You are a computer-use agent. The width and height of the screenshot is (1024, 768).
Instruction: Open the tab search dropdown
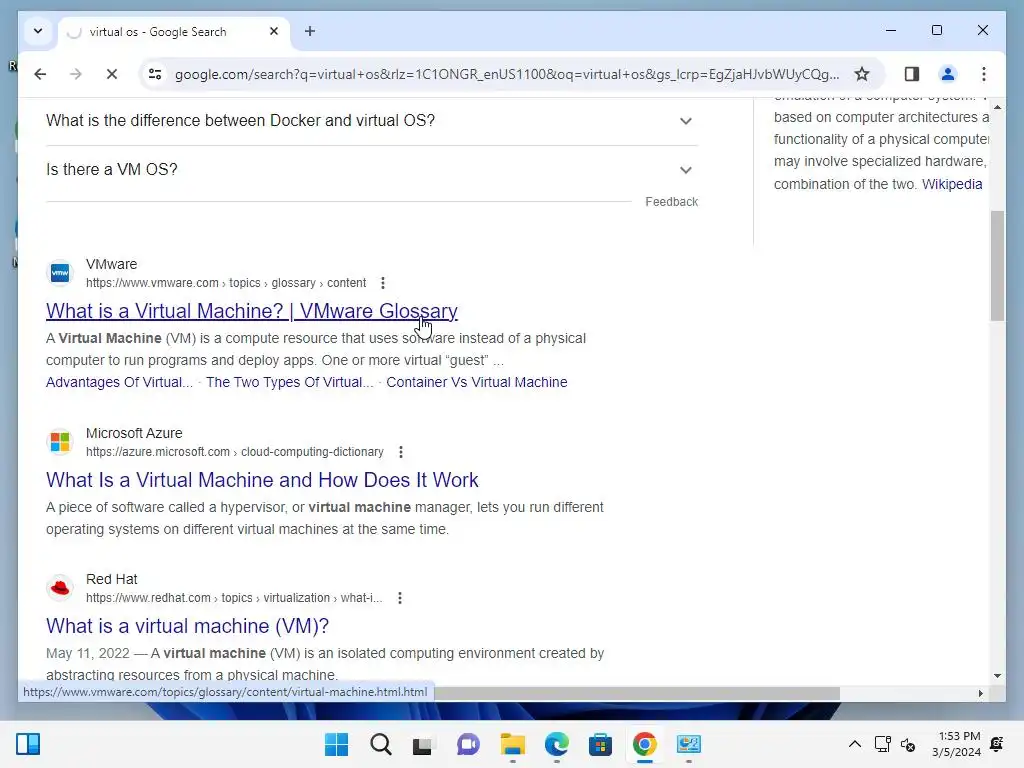pyautogui.click(x=38, y=31)
